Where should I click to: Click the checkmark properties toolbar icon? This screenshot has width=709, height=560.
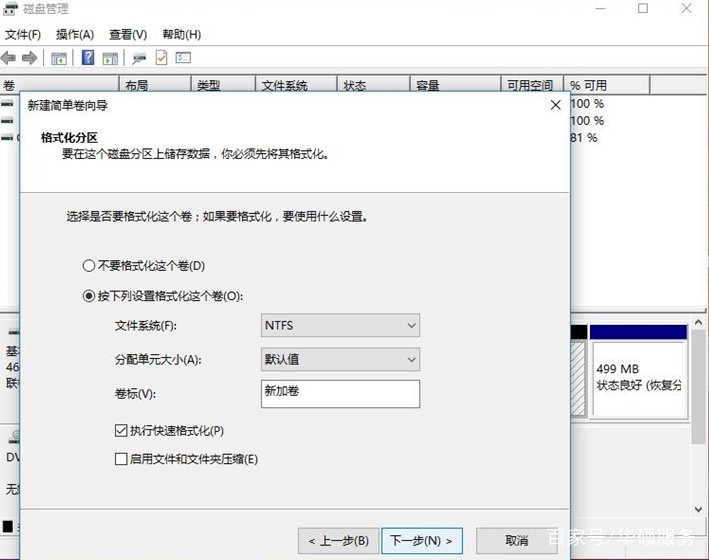coord(161,57)
